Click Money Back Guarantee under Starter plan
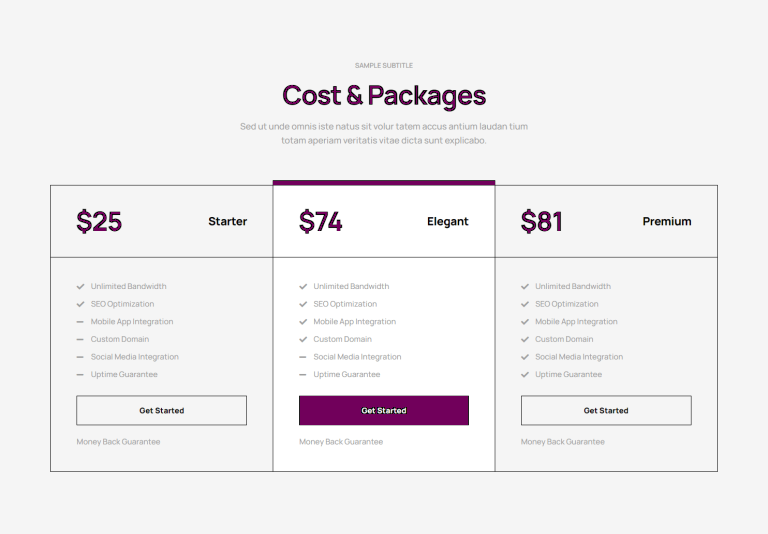Screen dimensions: 768x534 (119, 442)
